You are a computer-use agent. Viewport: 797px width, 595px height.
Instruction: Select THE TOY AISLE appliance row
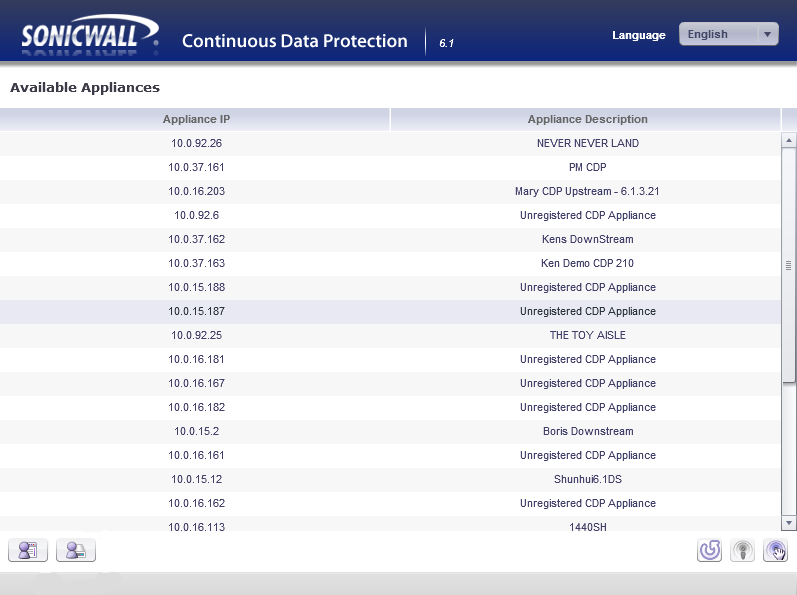[390, 335]
